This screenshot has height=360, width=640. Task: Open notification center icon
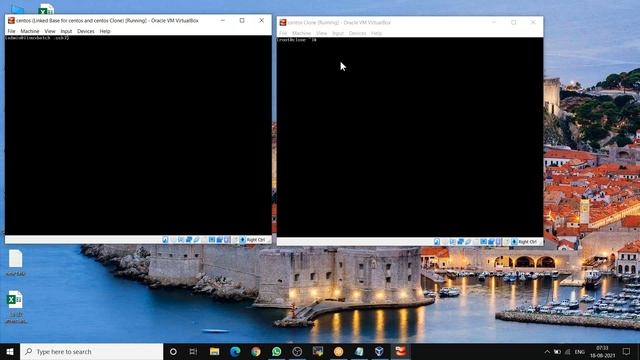coord(627,351)
